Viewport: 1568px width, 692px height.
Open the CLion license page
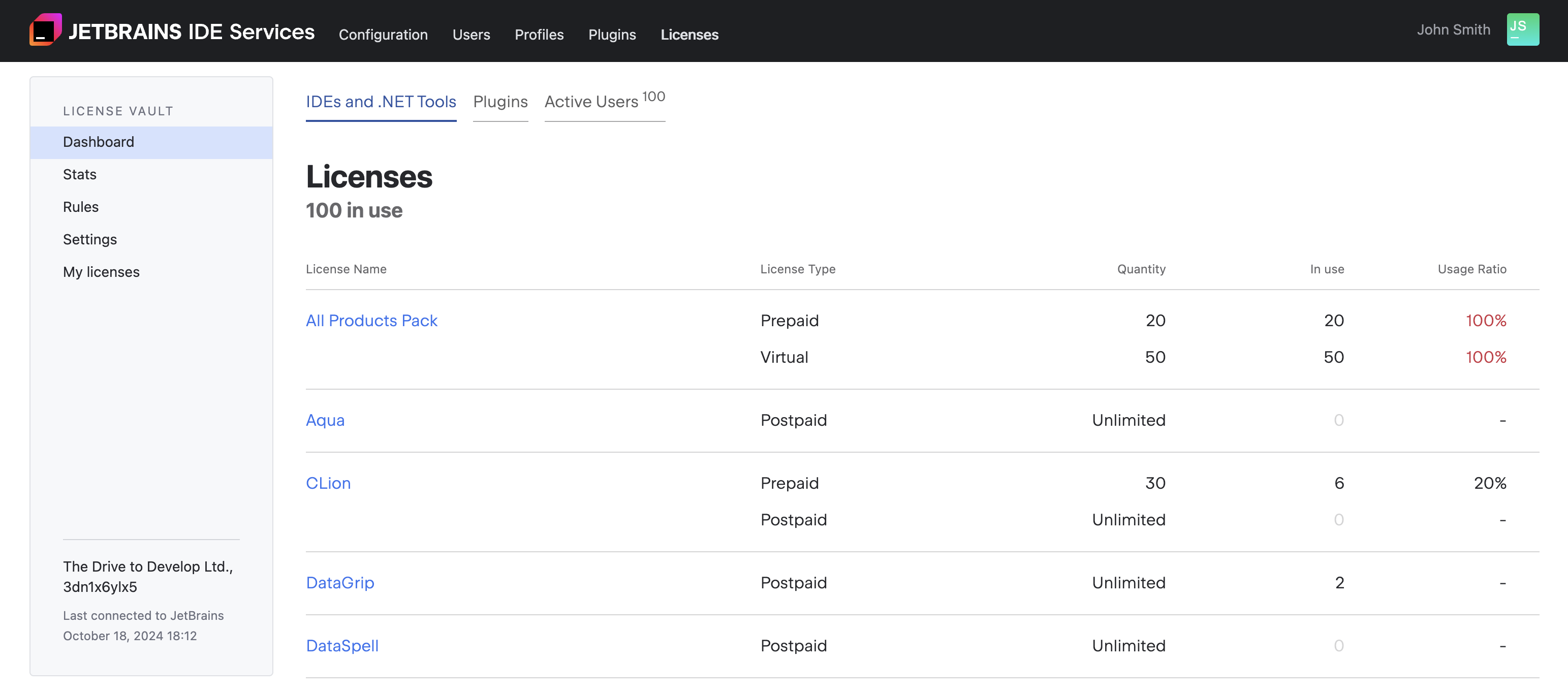(328, 483)
